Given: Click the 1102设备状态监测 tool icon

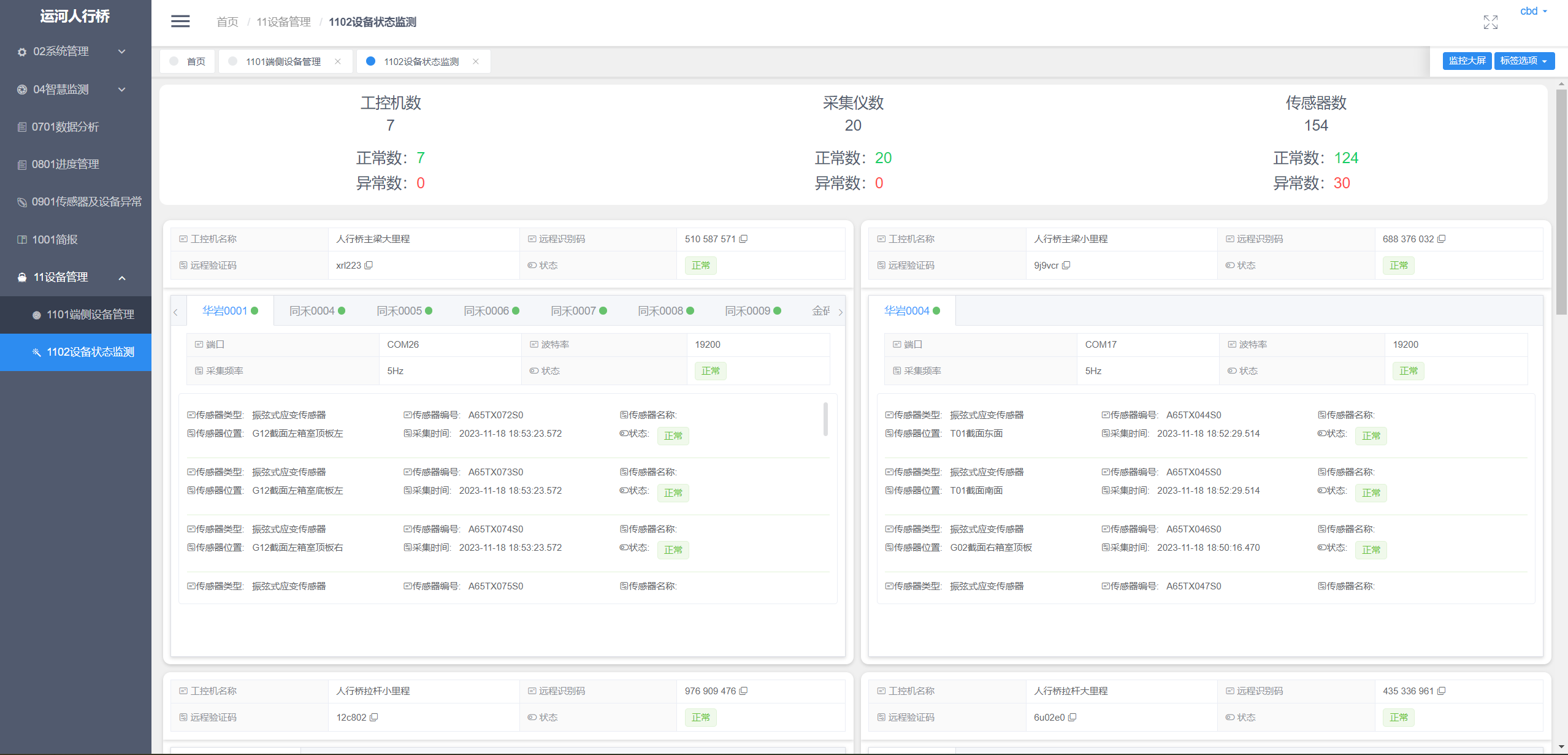Looking at the screenshot, I should coord(37,352).
